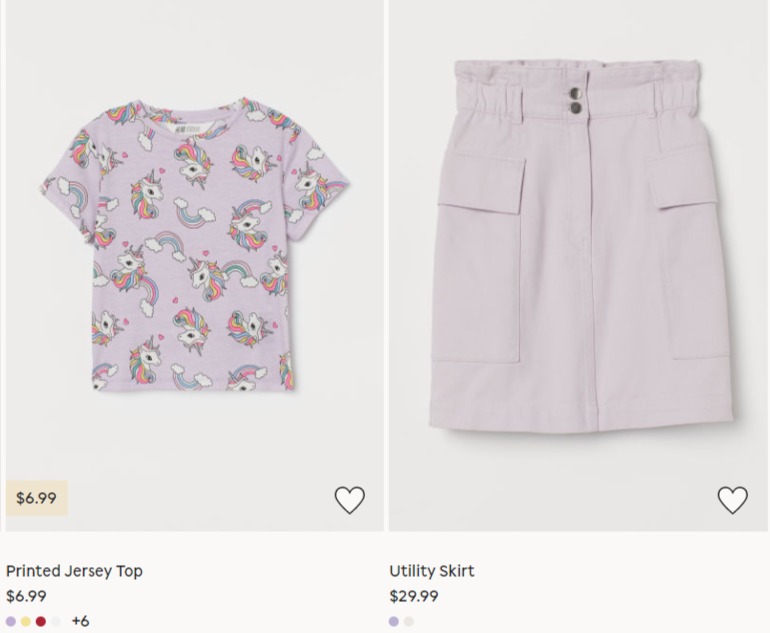Add Utility Skirt to favorites heart
Image resolution: width=770 pixels, height=633 pixels.
(733, 500)
